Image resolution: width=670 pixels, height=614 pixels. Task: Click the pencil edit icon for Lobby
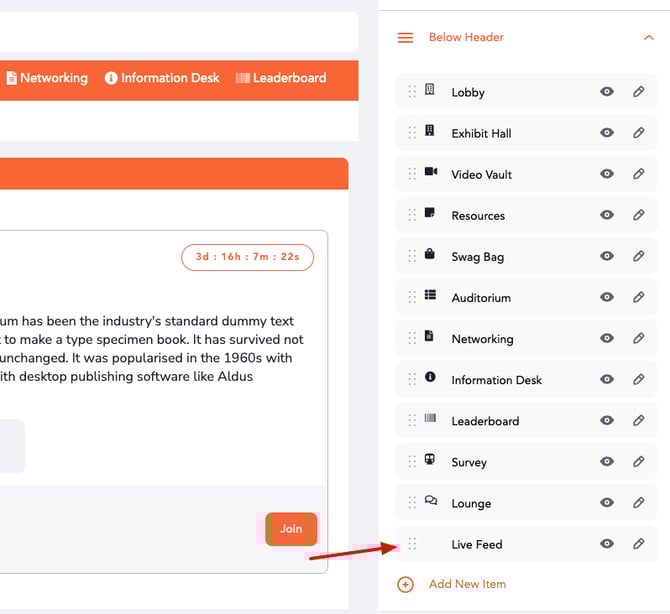point(638,92)
